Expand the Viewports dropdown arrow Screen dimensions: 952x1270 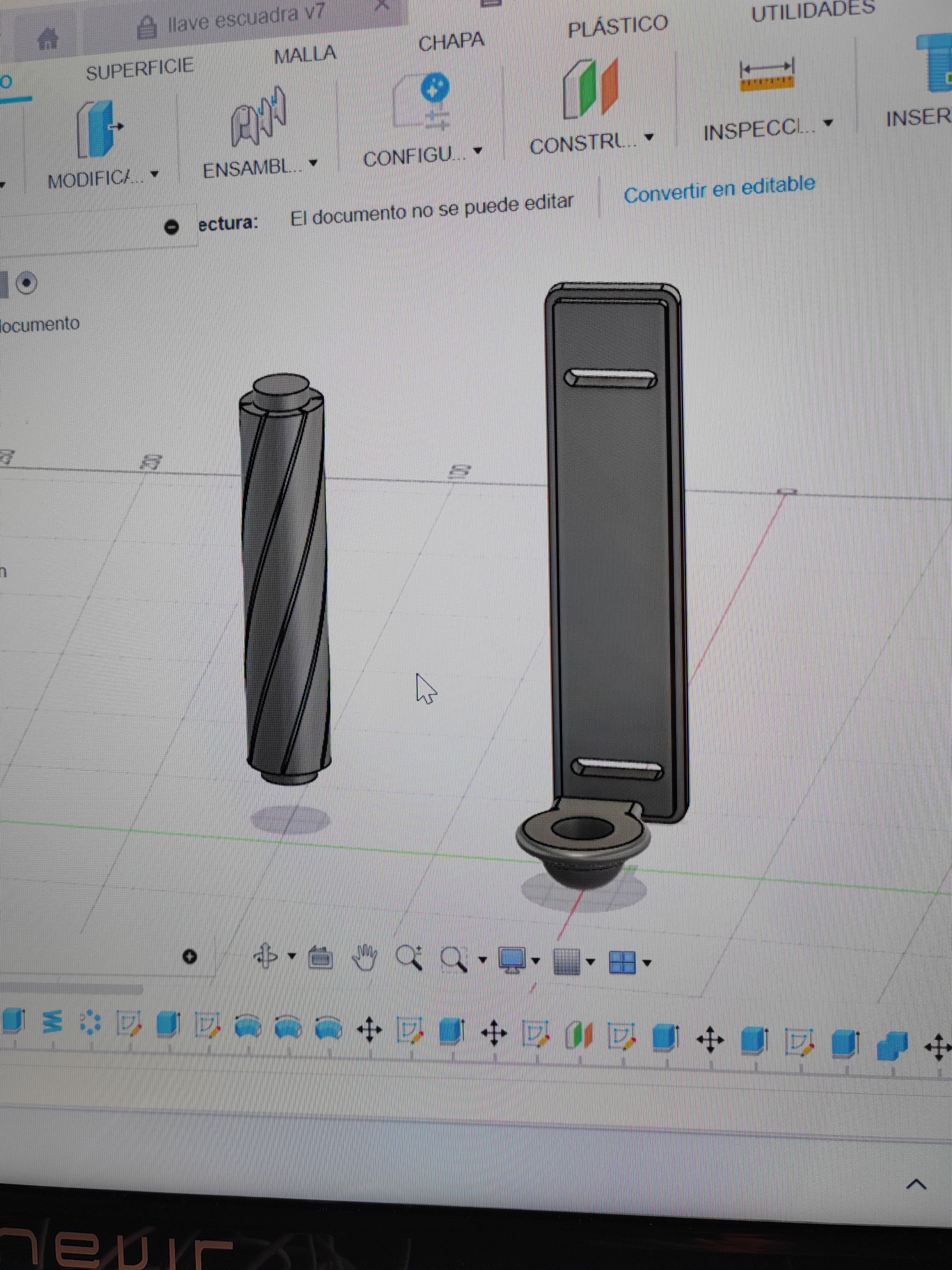click(x=647, y=963)
